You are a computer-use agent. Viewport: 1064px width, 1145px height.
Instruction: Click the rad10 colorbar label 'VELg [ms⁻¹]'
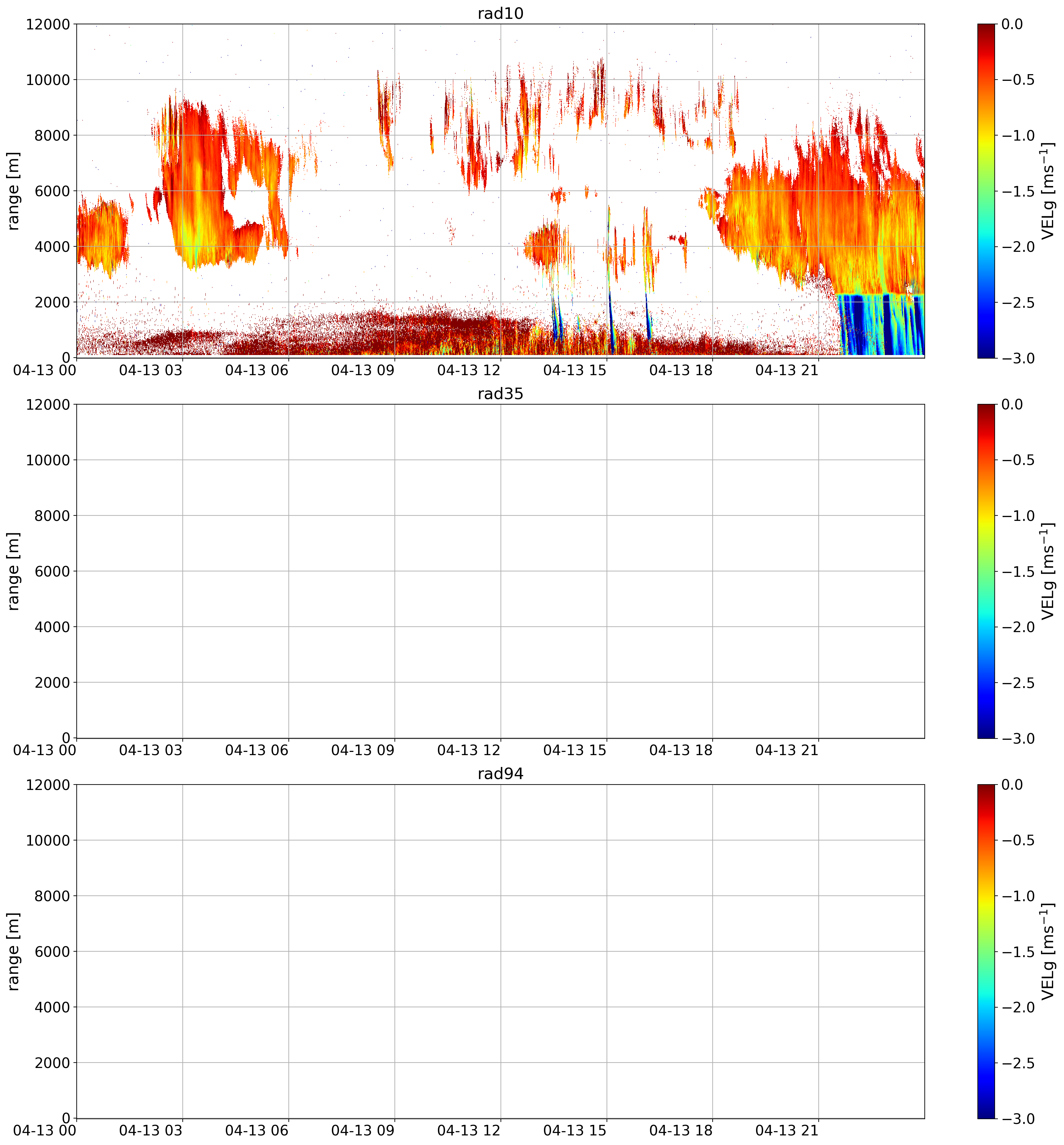click(1048, 191)
